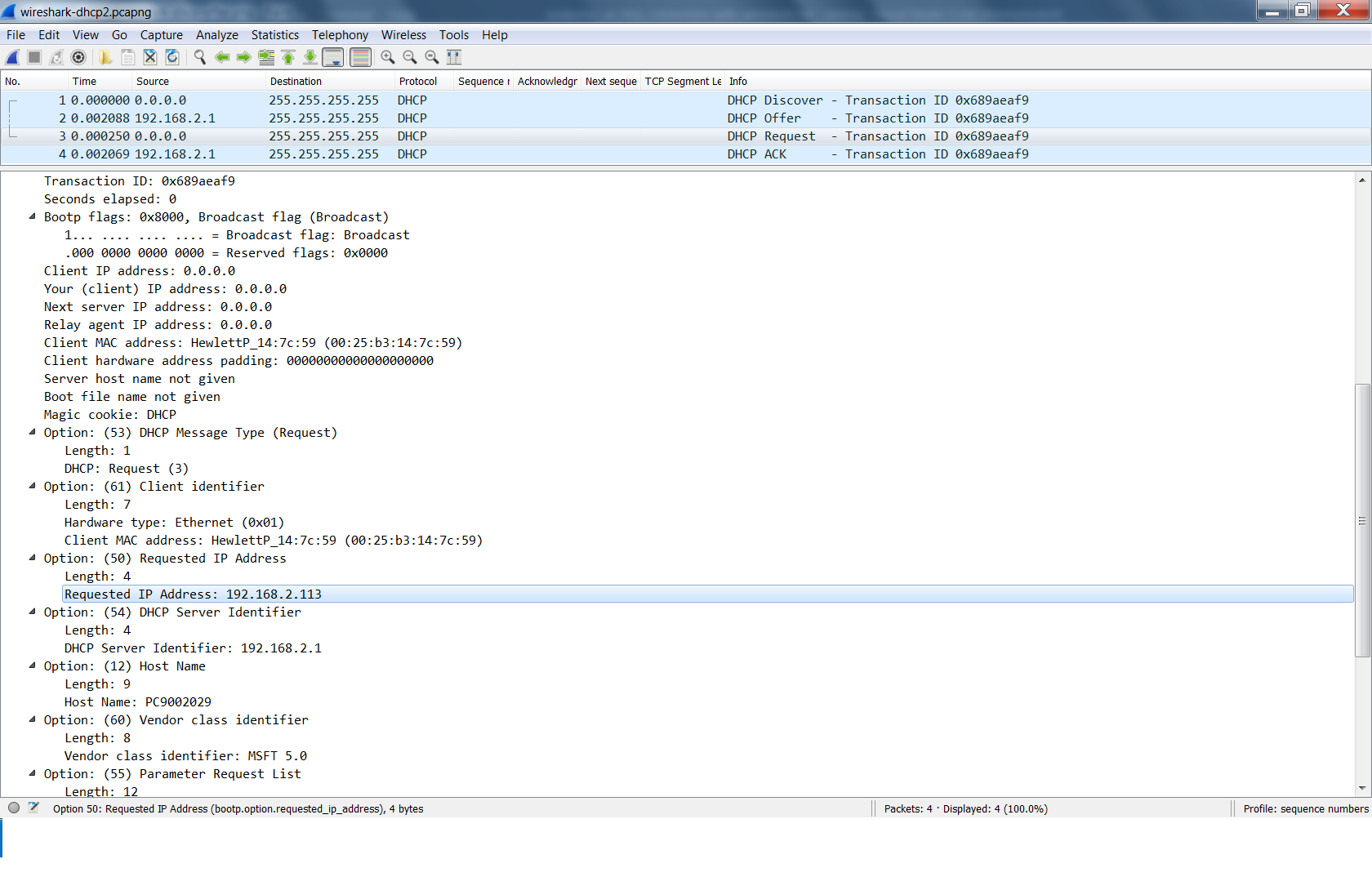Go to the first packet
This screenshot has height=877, width=1372.
[x=287, y=57]
